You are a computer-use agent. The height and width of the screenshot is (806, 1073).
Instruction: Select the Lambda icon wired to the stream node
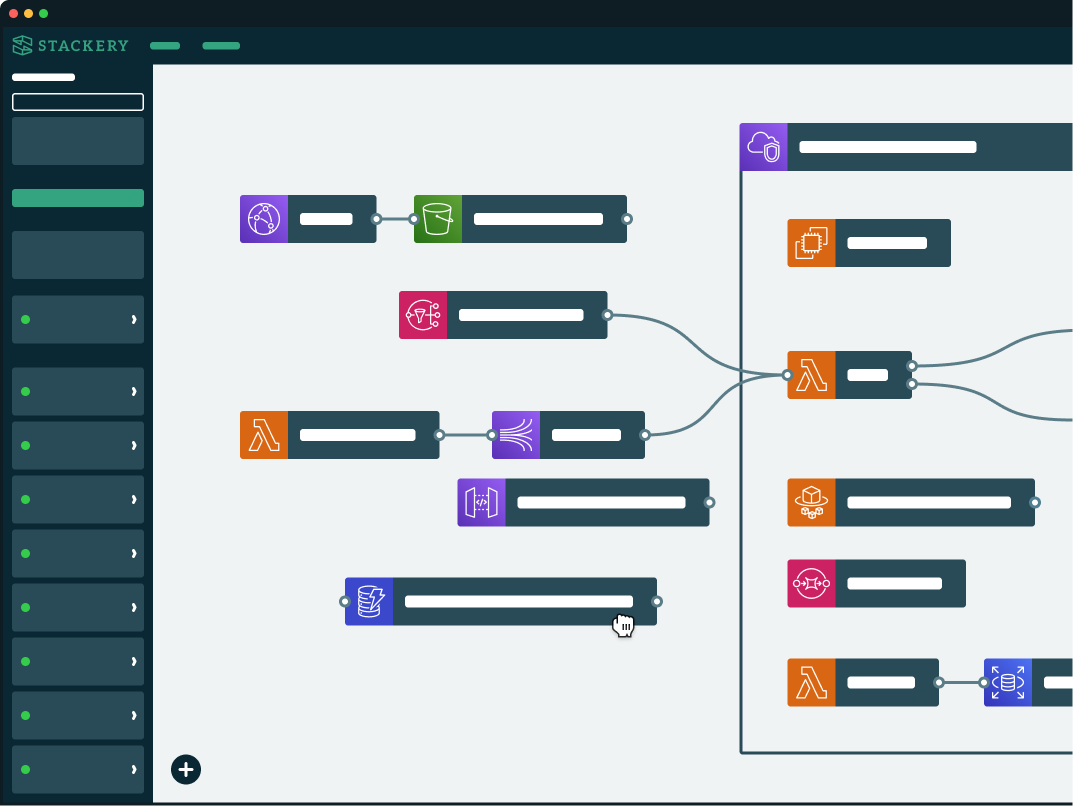[264, 435]
